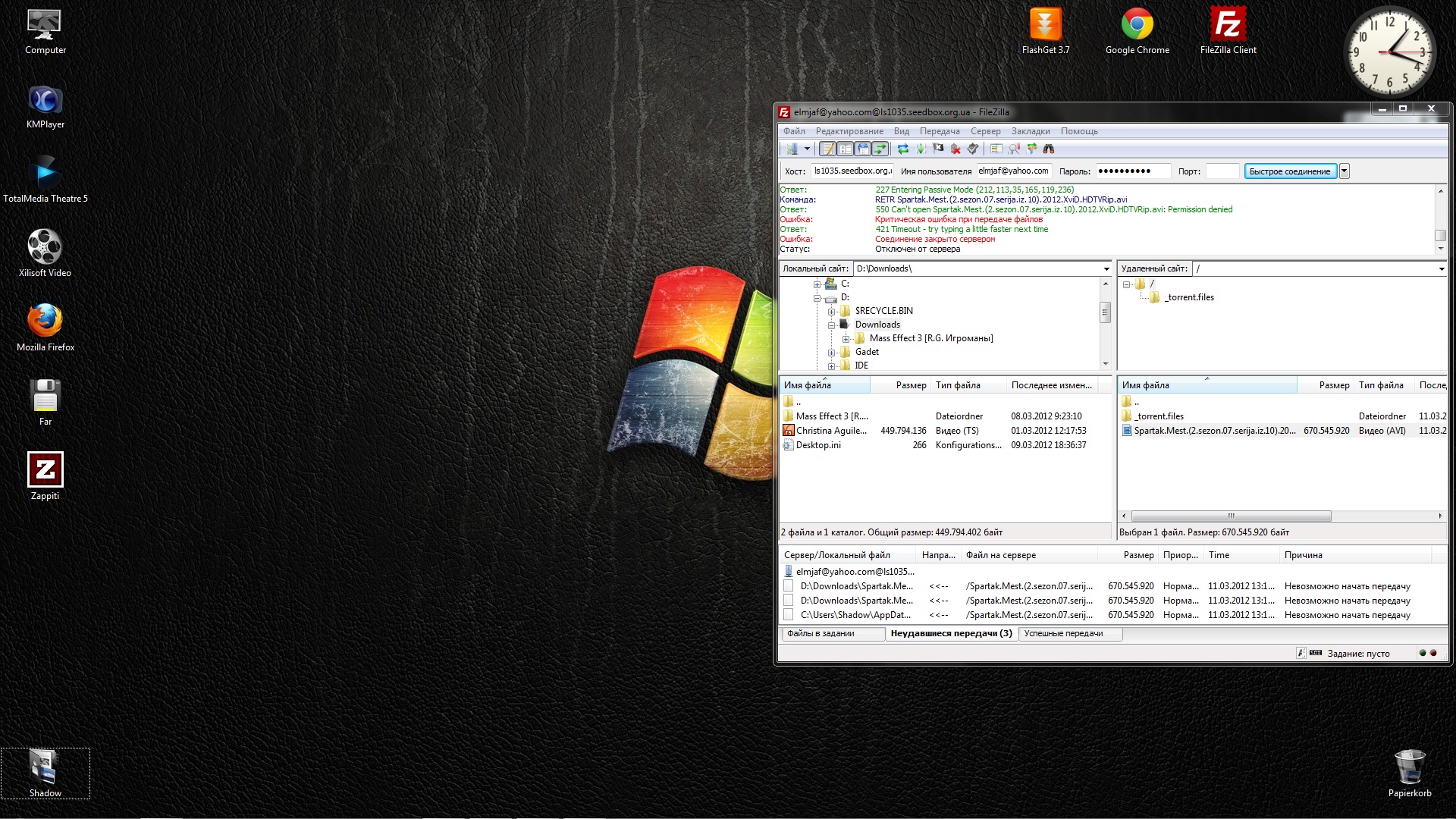
Task: Cancel current operation flag icon
Action: click(938, 149)
